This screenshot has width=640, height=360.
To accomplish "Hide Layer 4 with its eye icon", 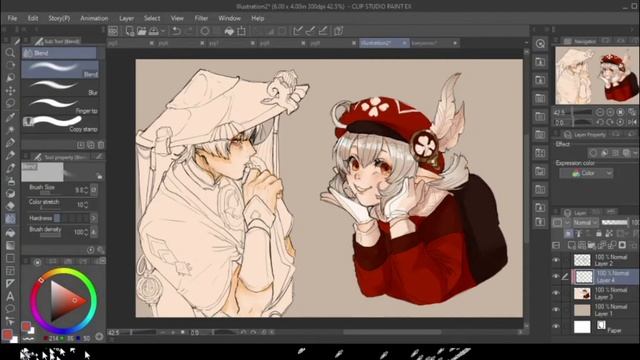I will click(556, 276).
